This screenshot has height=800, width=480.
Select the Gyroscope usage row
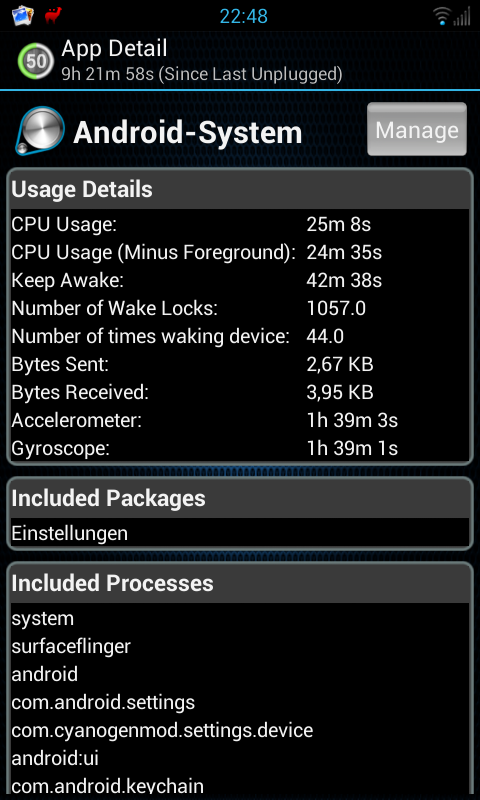[x=240, y=448]
